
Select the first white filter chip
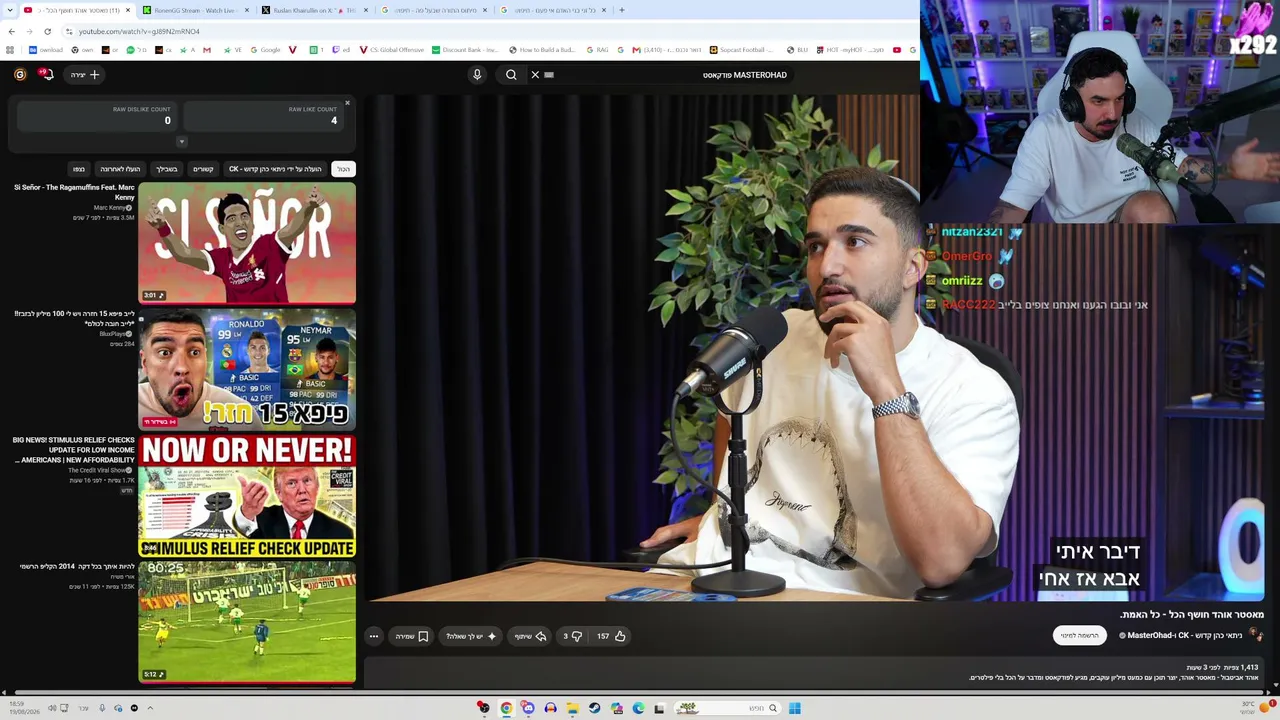click(343, 169)
